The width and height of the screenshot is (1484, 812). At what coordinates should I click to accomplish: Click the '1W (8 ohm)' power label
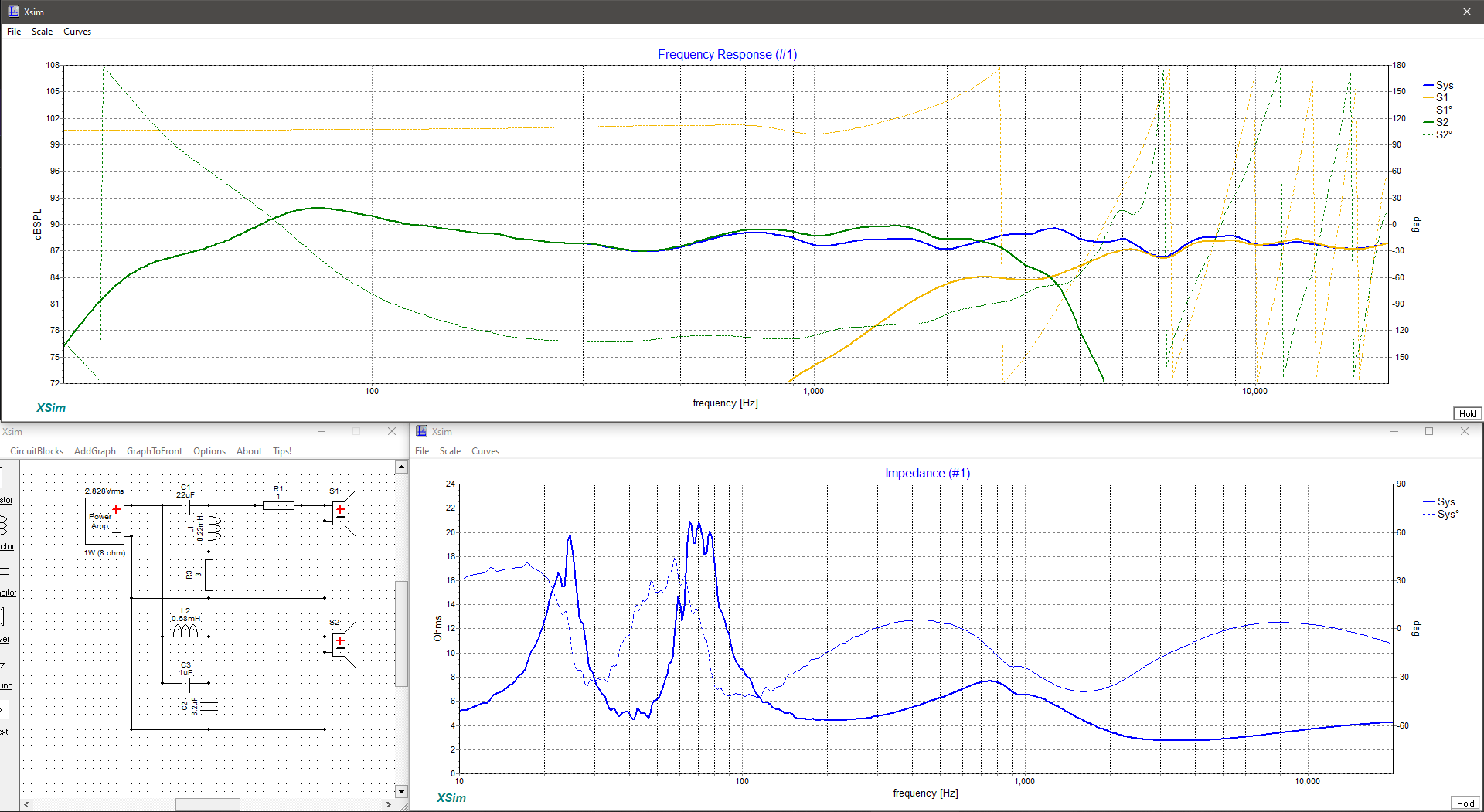click(104, 553)
